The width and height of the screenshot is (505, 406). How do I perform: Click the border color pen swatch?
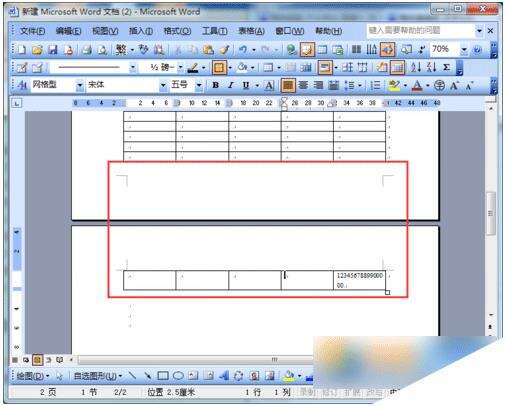click(193, 68)
